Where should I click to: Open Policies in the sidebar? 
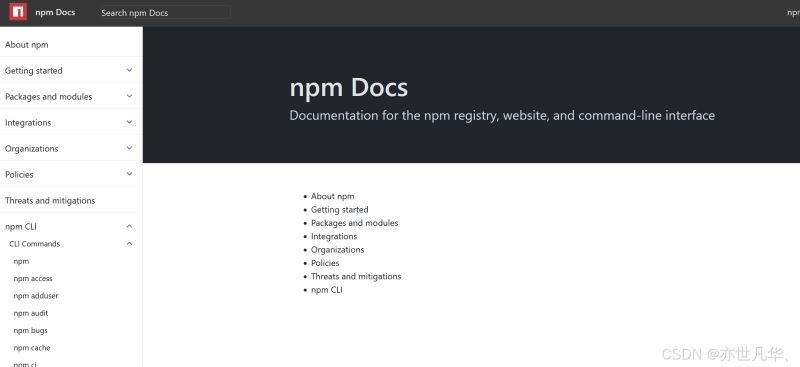(x=19, y=175)
